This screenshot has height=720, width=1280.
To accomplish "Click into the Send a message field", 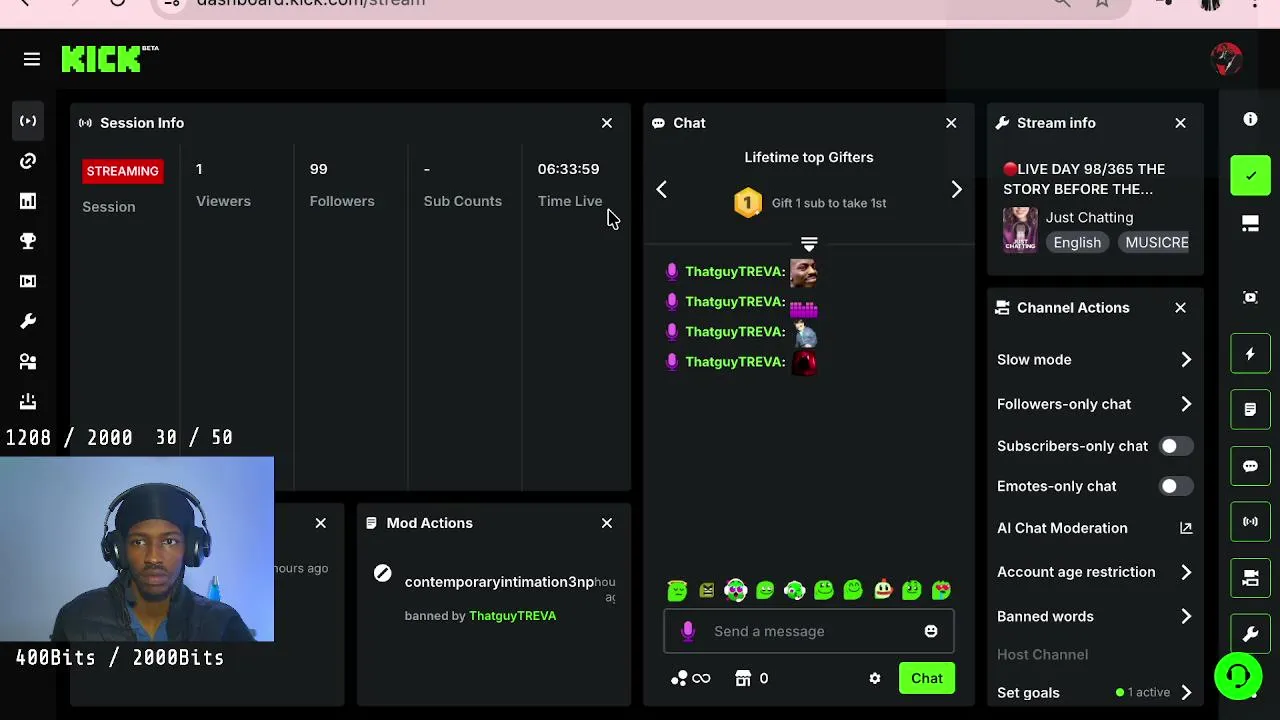I will coord(808,631).
